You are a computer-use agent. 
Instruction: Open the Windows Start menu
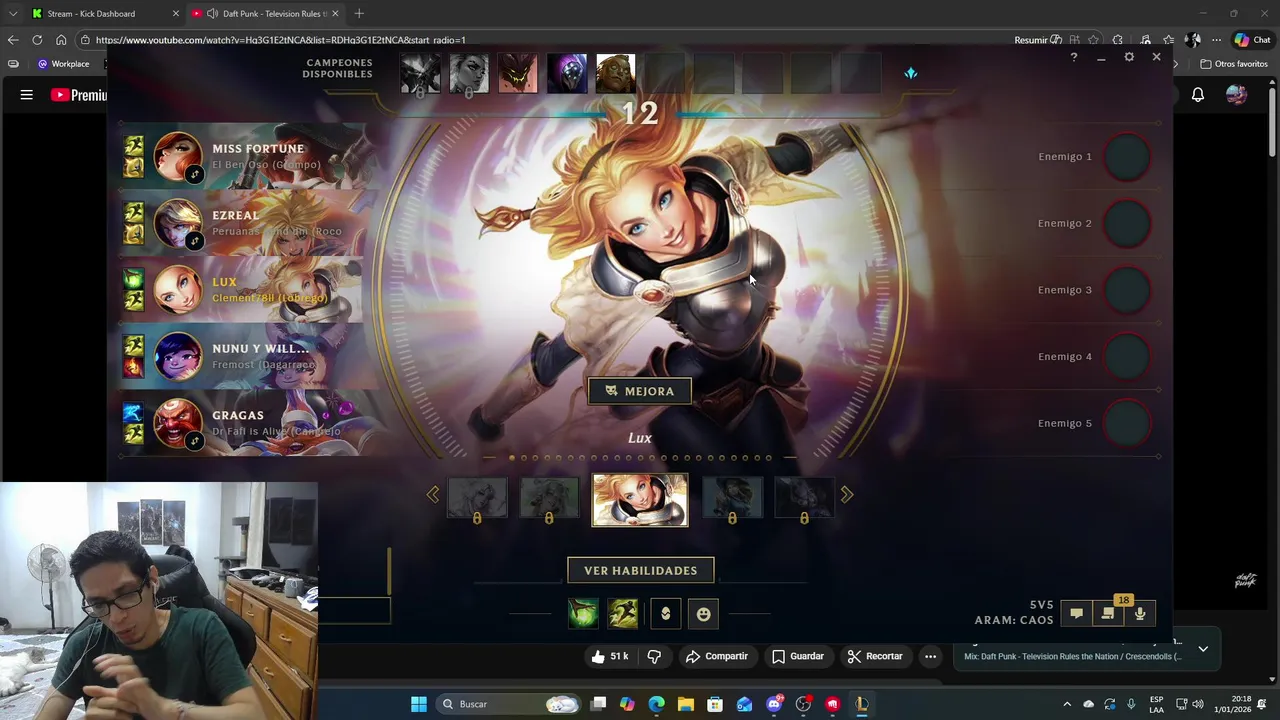click(419, 704)
